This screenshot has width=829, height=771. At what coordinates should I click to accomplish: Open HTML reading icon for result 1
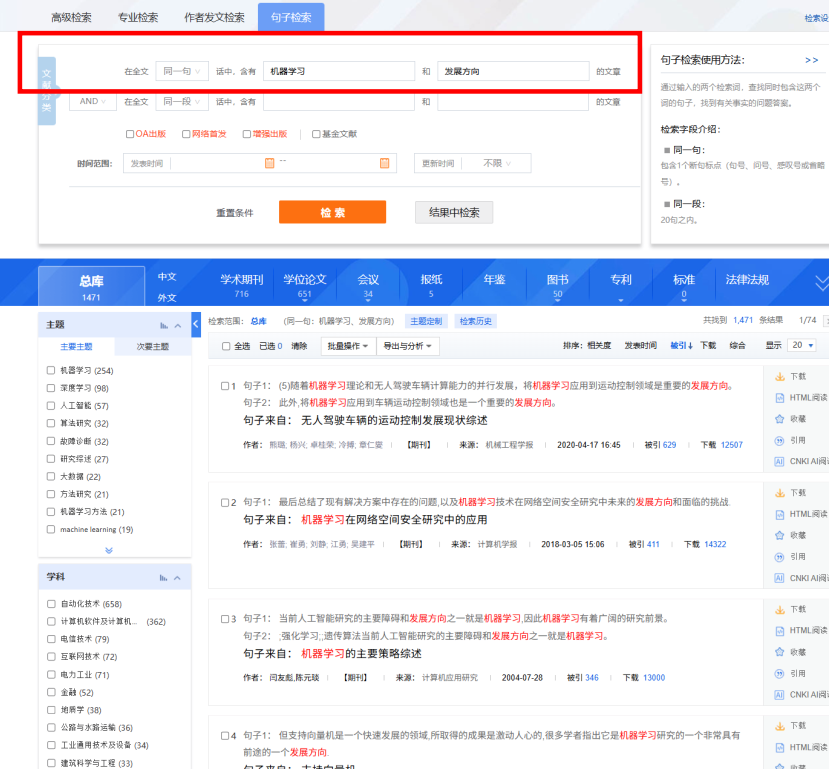[780, 397]
